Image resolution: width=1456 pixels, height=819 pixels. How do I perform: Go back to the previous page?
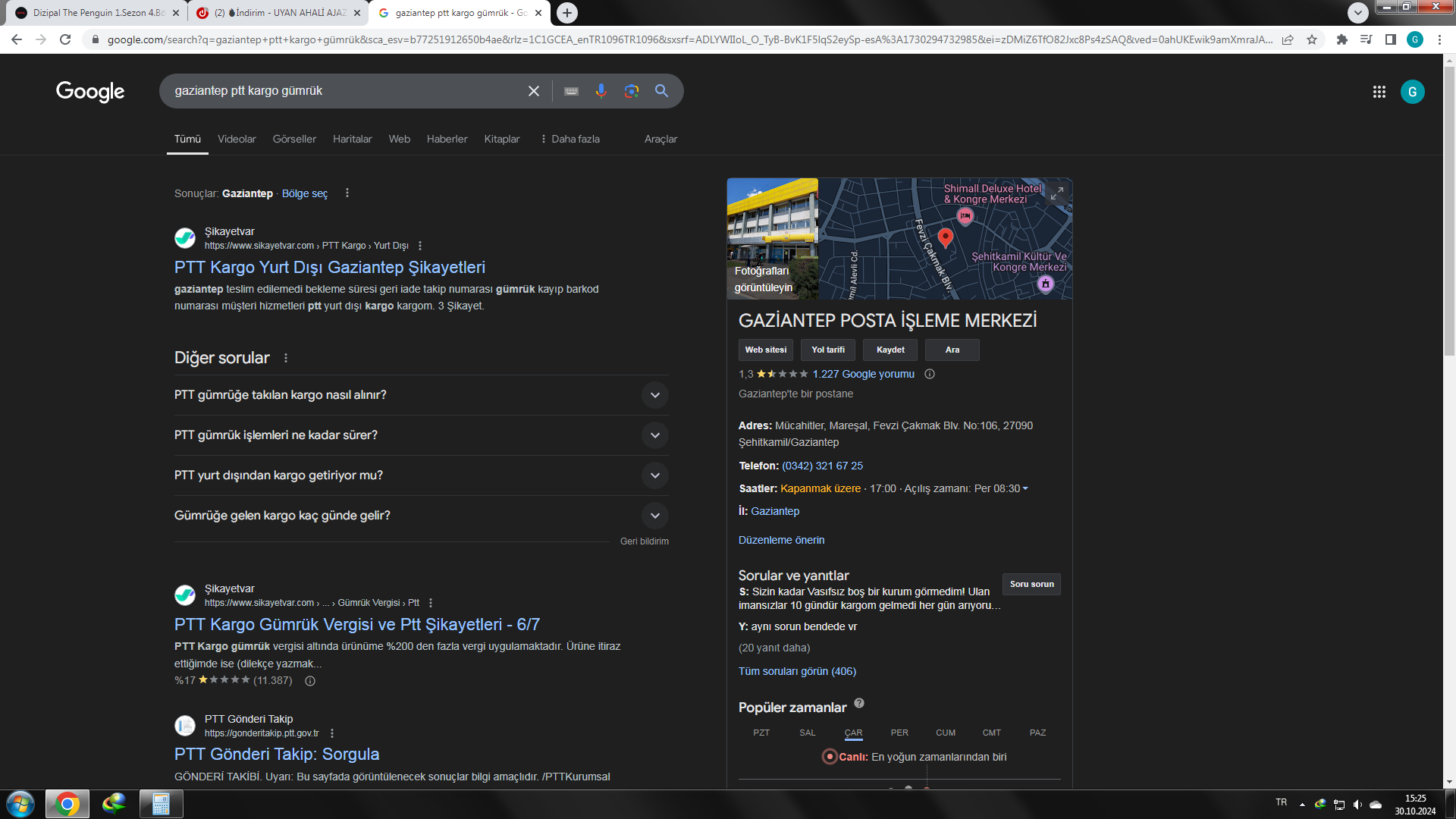[x=17, y=39]
